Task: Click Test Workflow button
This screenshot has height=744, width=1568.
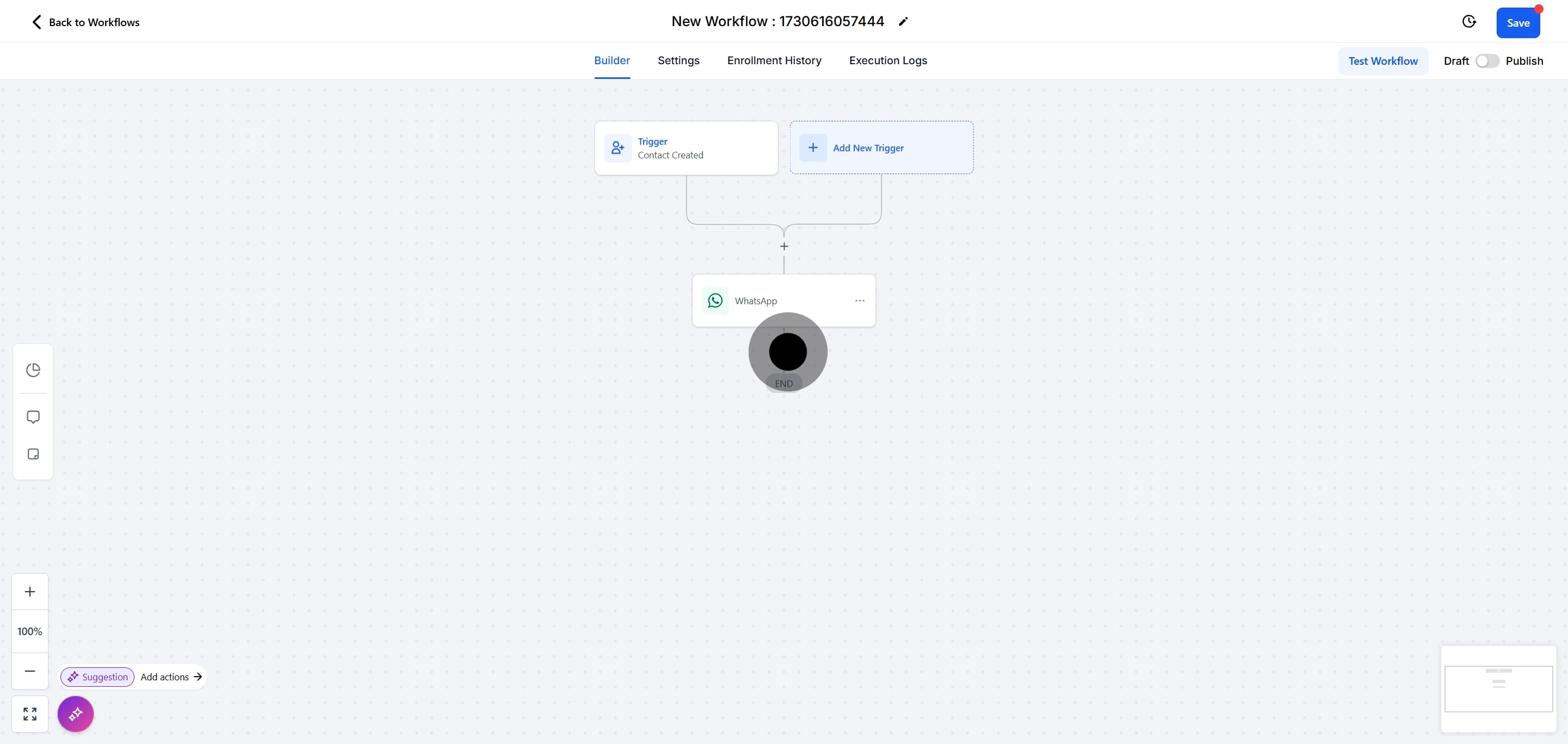Action: click(1382, 61)
